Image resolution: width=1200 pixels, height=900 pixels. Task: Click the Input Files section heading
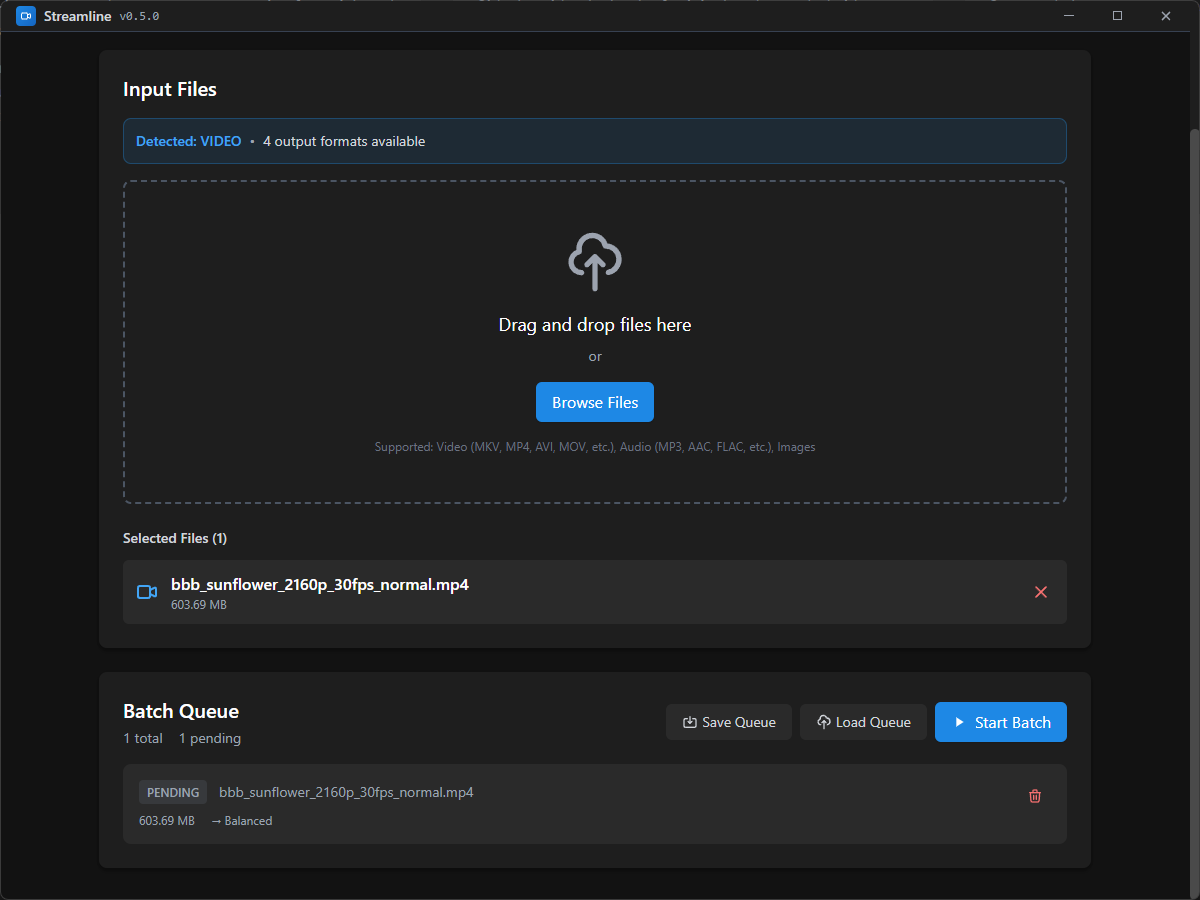click(169, 89)
